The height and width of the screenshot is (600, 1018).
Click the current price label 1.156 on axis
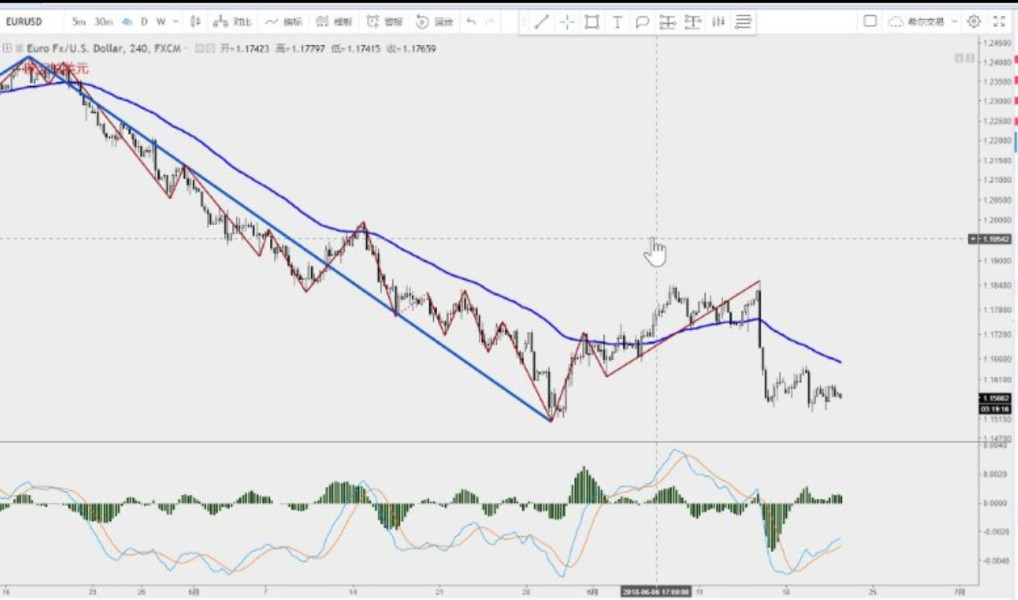(995, 398)
